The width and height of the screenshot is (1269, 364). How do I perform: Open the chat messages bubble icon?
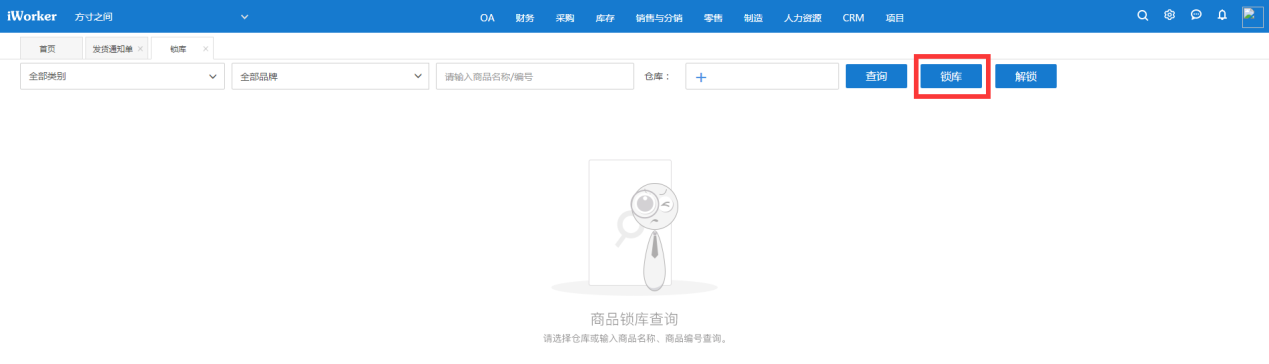(x=1196, y=16)
